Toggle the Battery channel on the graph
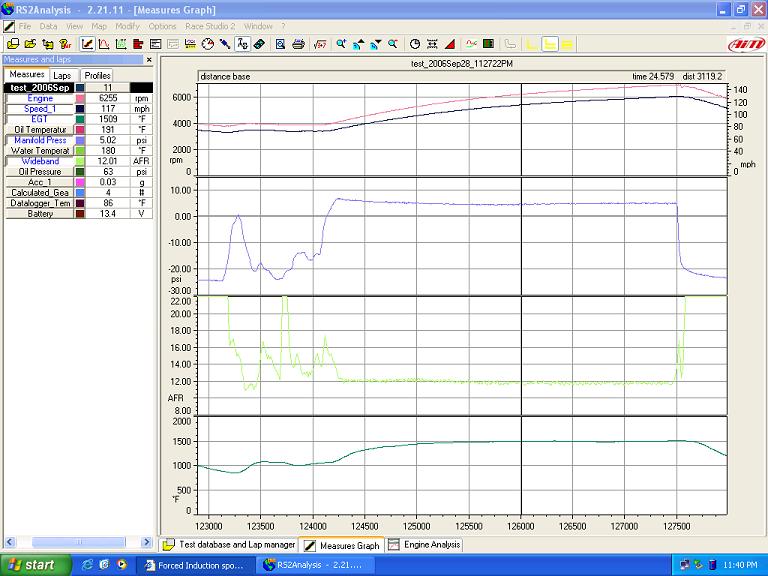 (40, 214)
